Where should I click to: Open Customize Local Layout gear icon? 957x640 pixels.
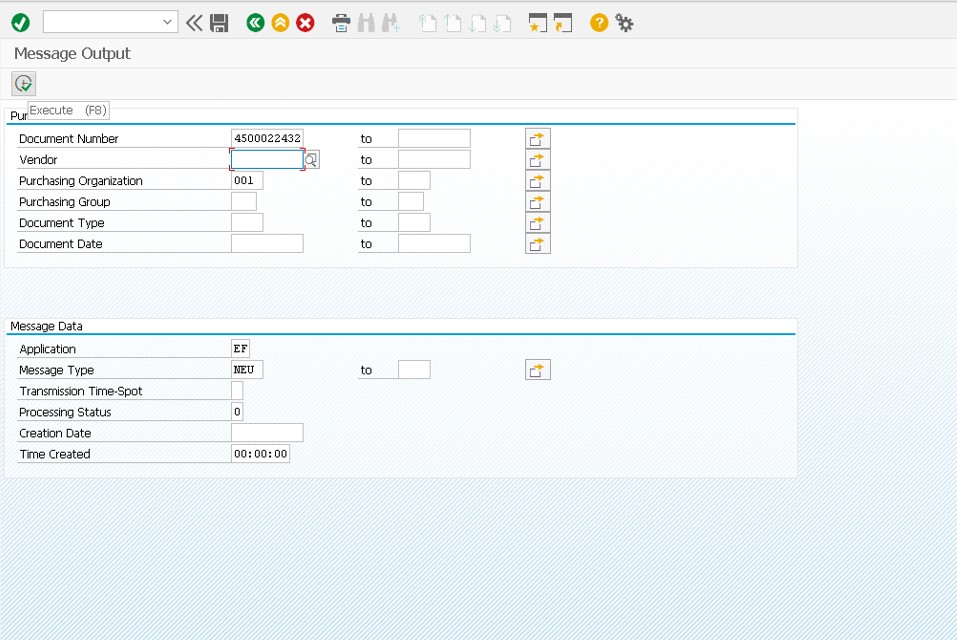[624, 23]
